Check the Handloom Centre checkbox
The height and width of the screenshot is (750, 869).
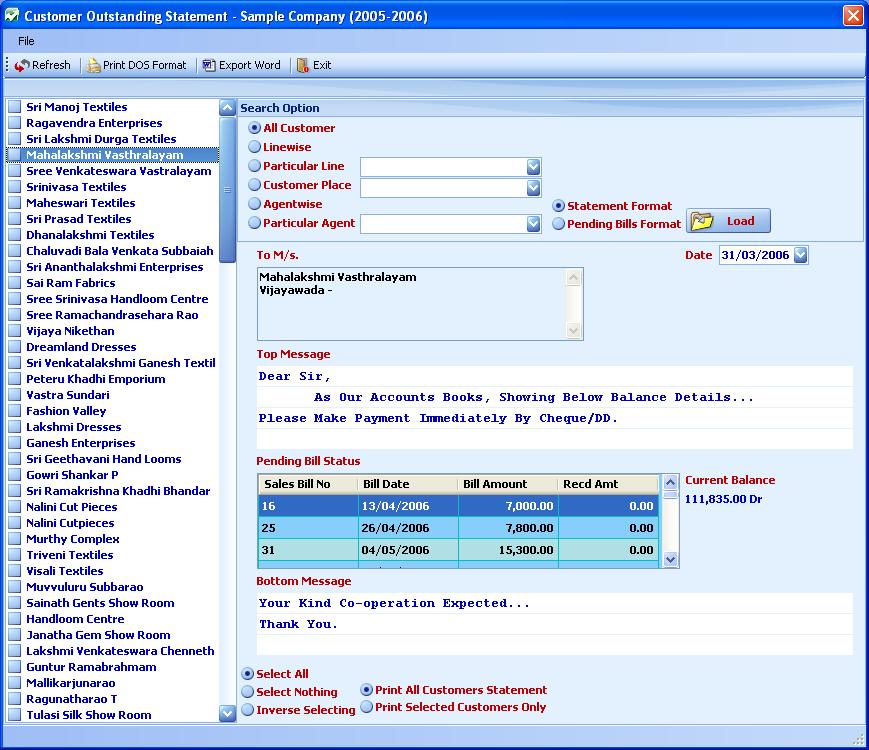click(x=15, y=619)
